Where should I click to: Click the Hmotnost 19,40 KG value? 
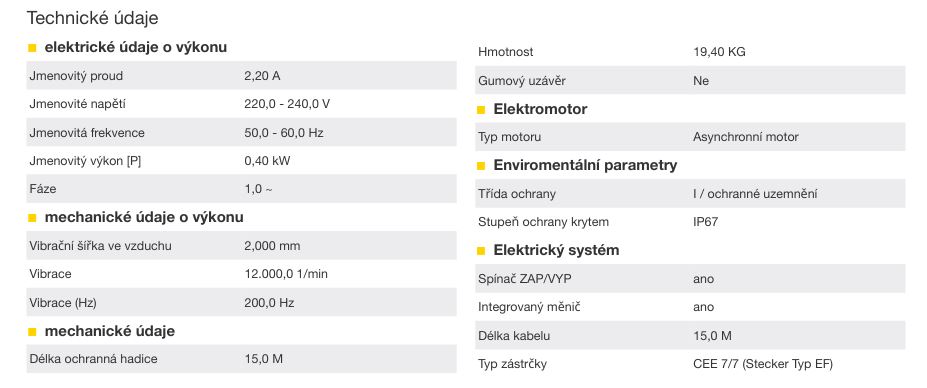[x=719, y=52]
